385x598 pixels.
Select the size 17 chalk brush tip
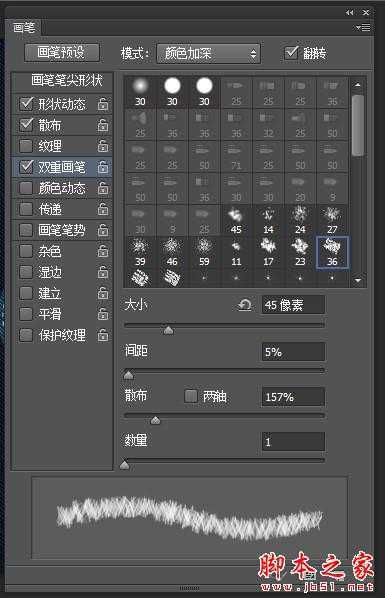(268, 252)
